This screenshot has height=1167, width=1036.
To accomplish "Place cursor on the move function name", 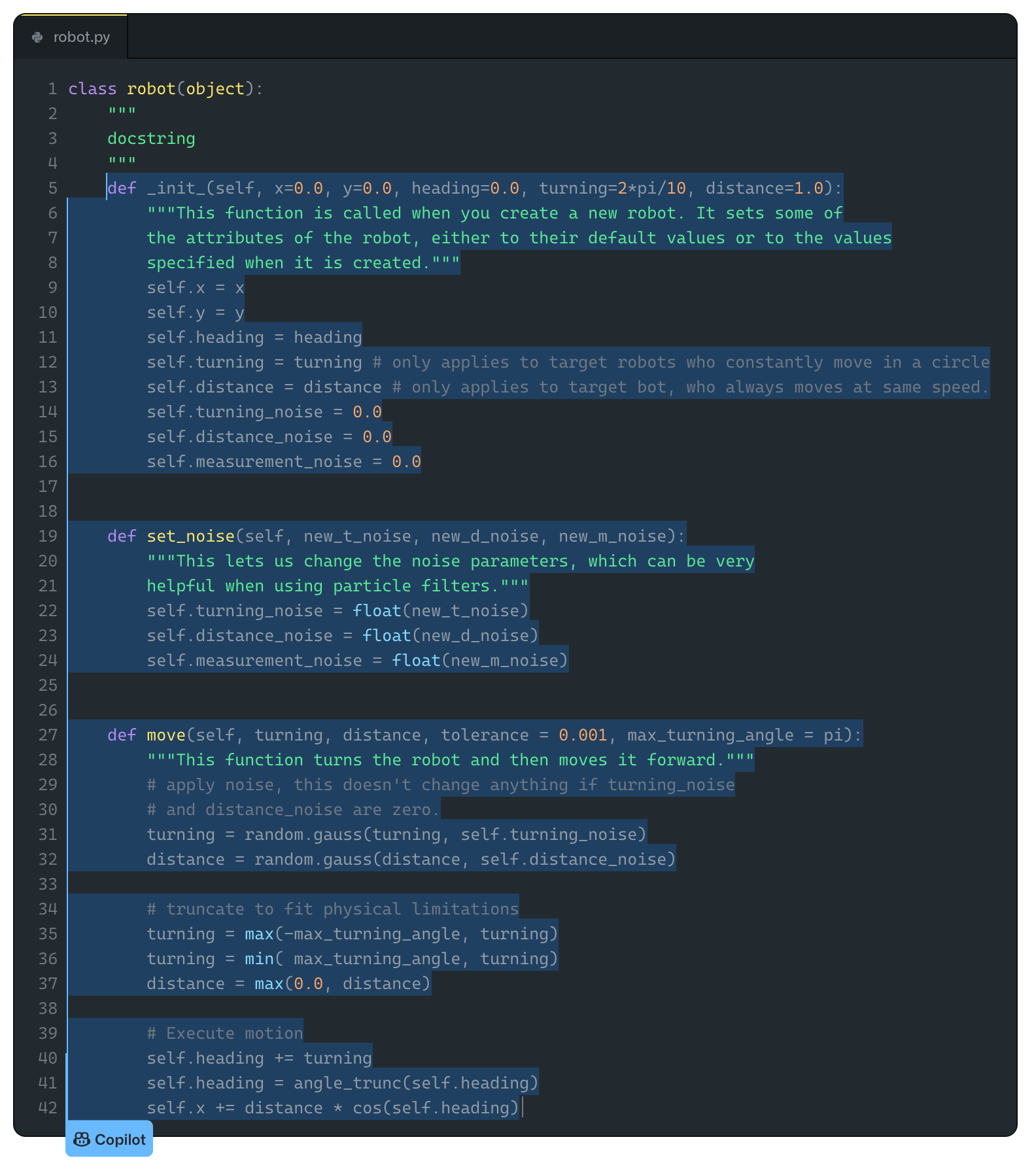I will pyautogui.click(x=166, y=735).
